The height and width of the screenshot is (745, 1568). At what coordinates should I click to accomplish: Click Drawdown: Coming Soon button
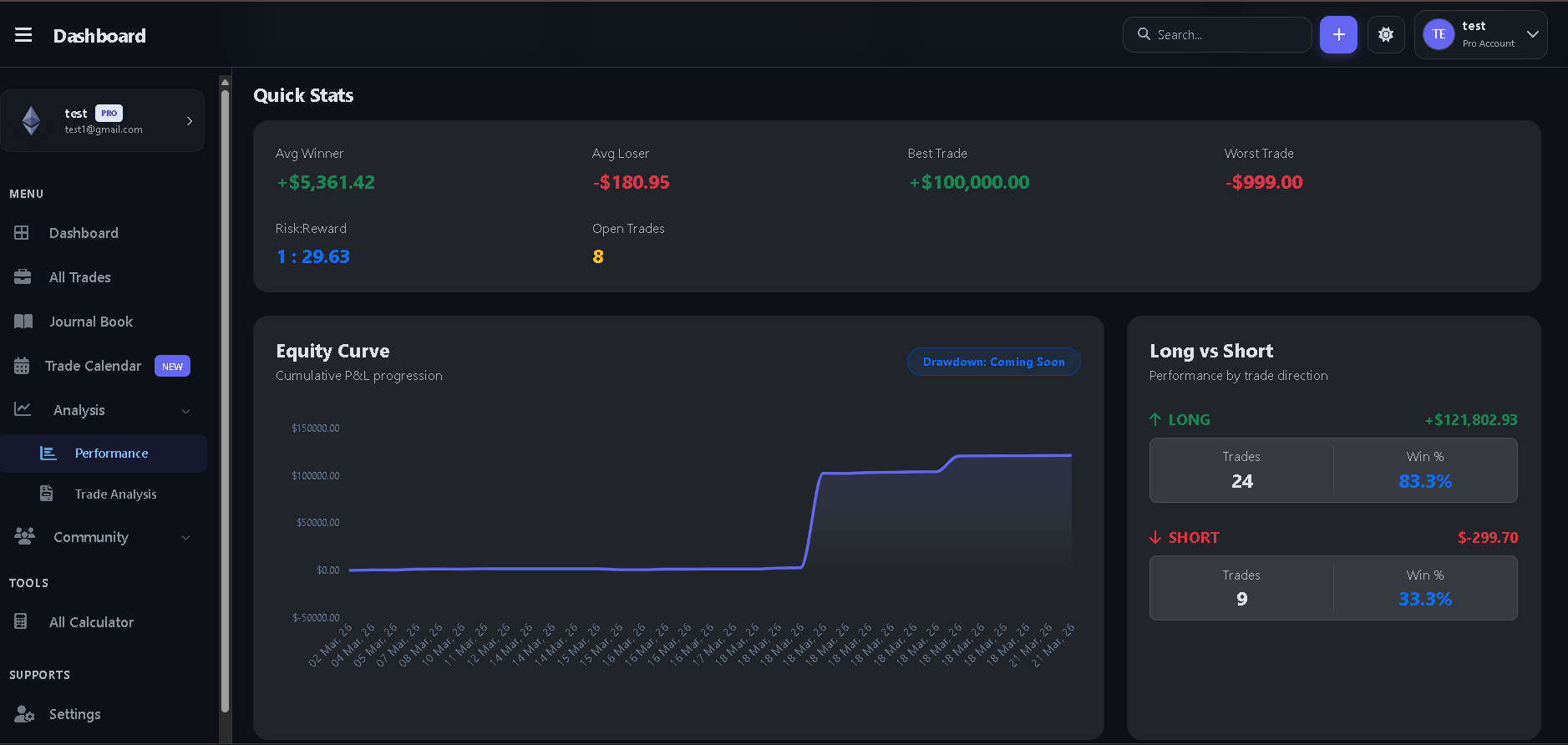point(993,362)
